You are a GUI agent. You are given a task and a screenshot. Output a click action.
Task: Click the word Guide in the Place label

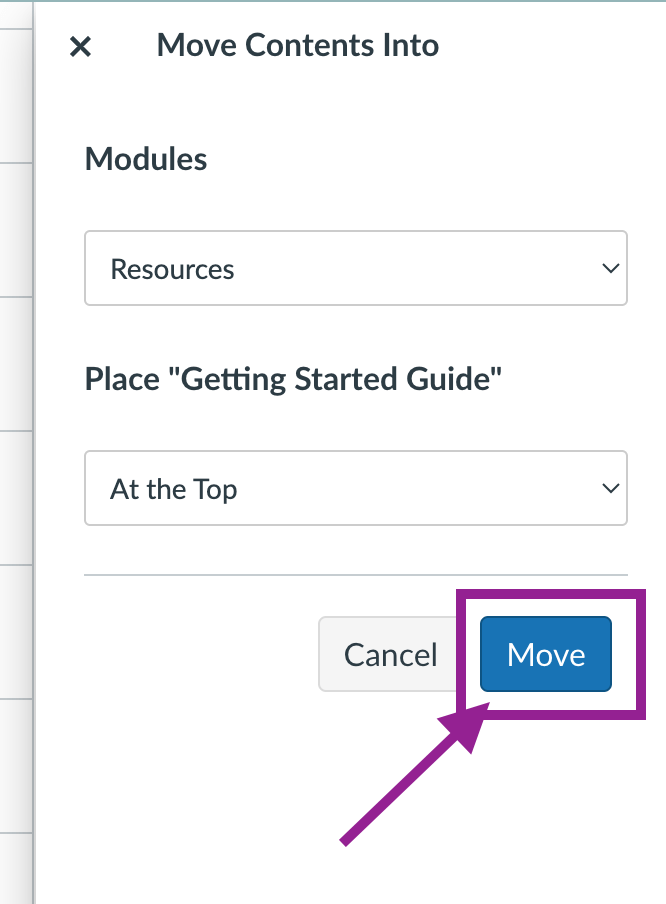(x=454, y=379)
